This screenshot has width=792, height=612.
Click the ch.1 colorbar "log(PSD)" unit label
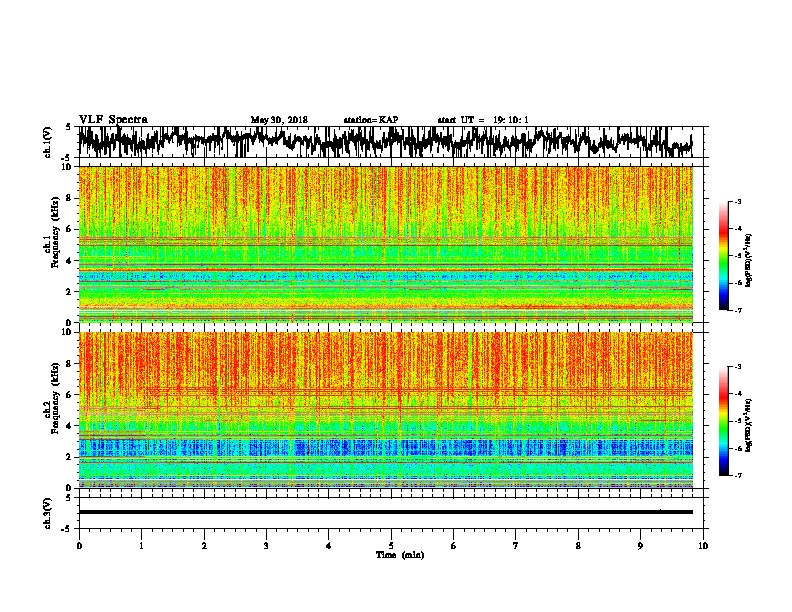(x=749, y=260)
